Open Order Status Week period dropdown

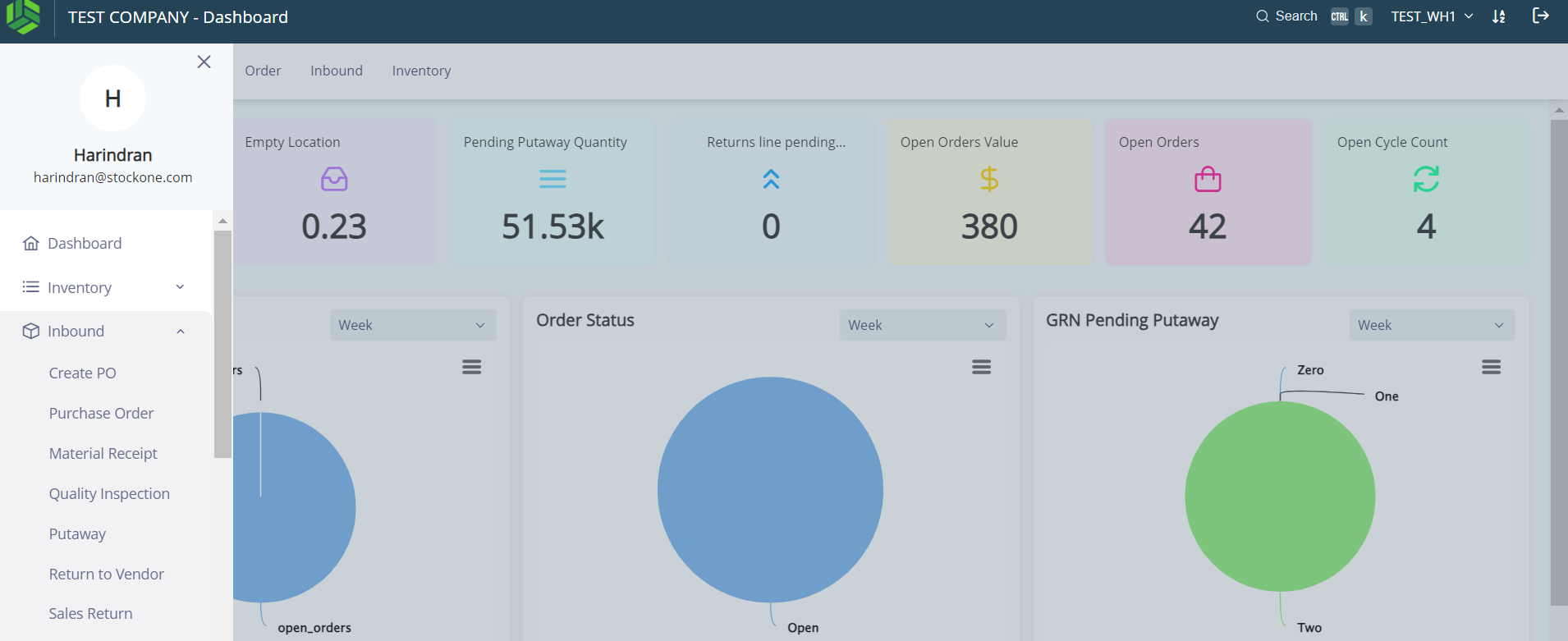pyautogui.click(x=922, y=325)
